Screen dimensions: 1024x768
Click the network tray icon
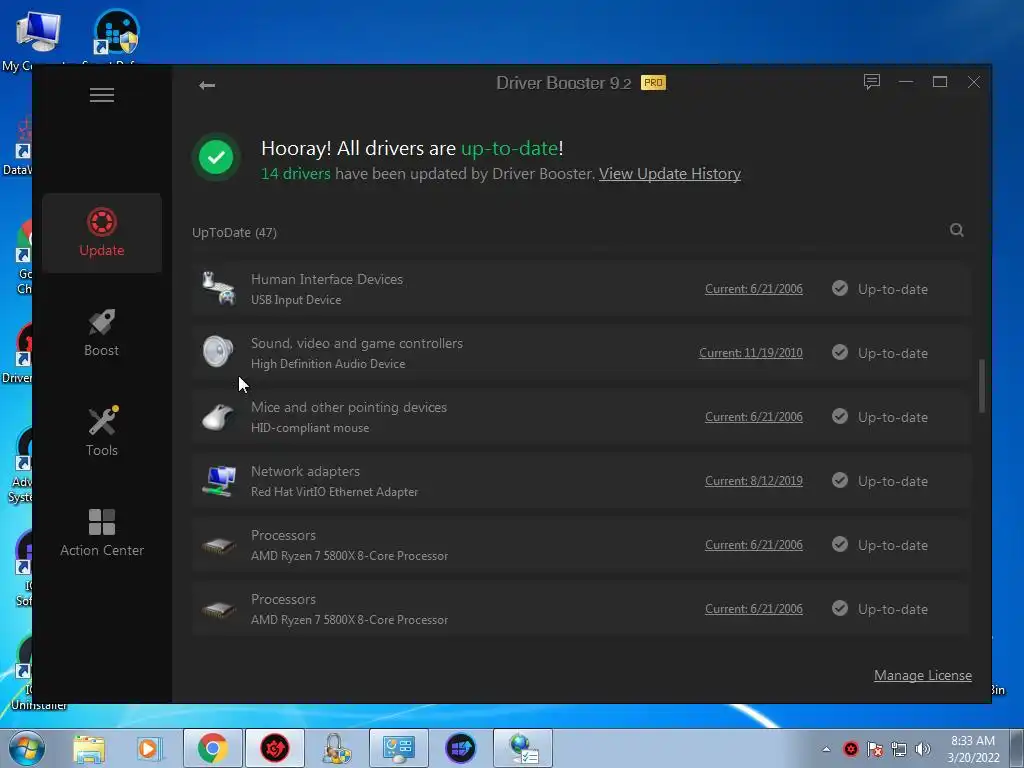coord(899,749)
